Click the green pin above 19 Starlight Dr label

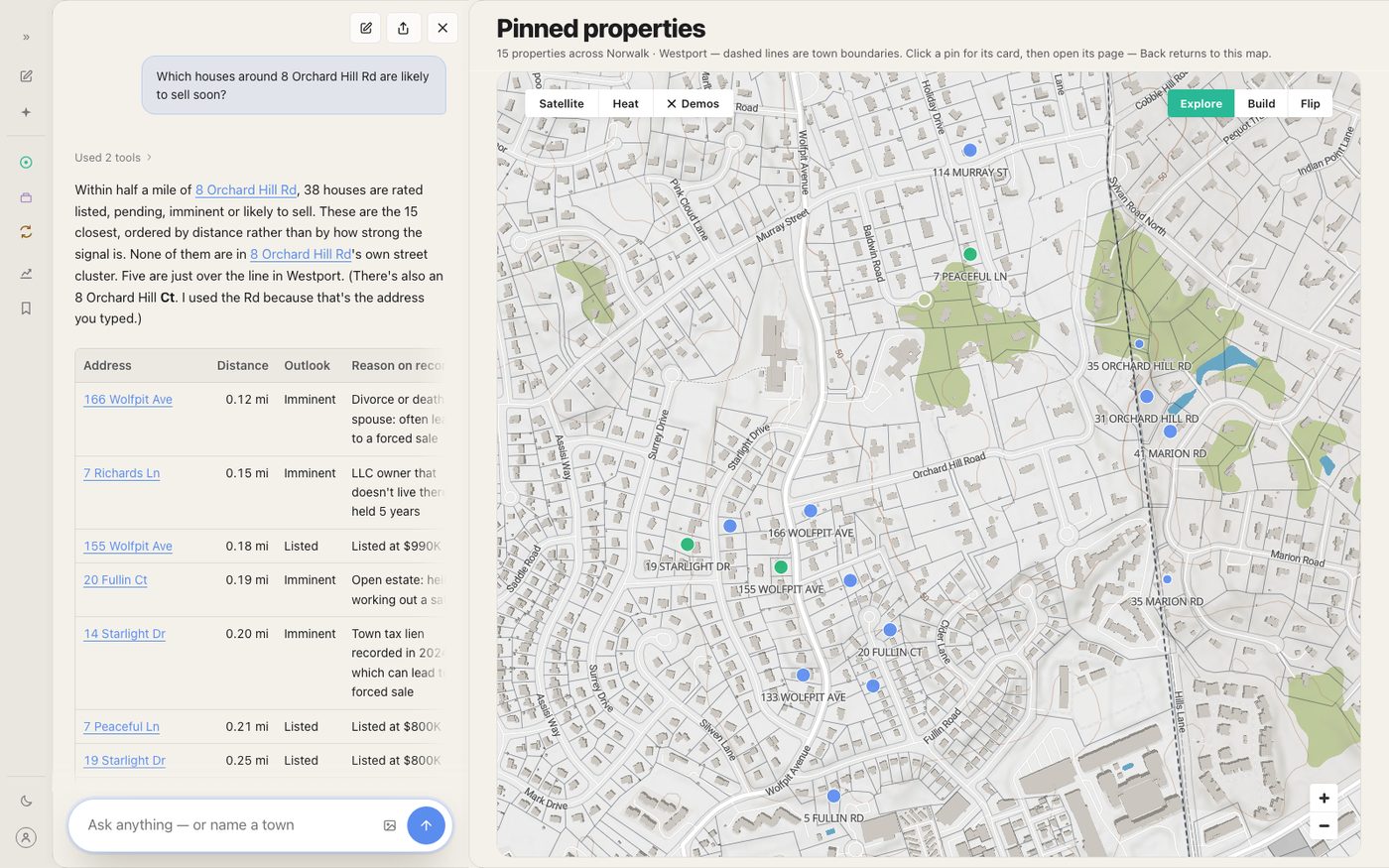687,545
